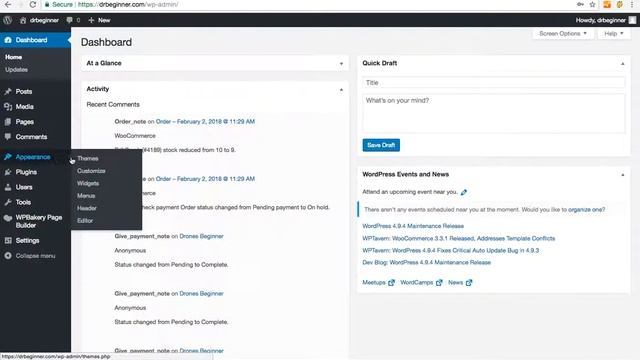Click the WPBakery Page Builder icon

pyautogui.click(x=8, y=218)
